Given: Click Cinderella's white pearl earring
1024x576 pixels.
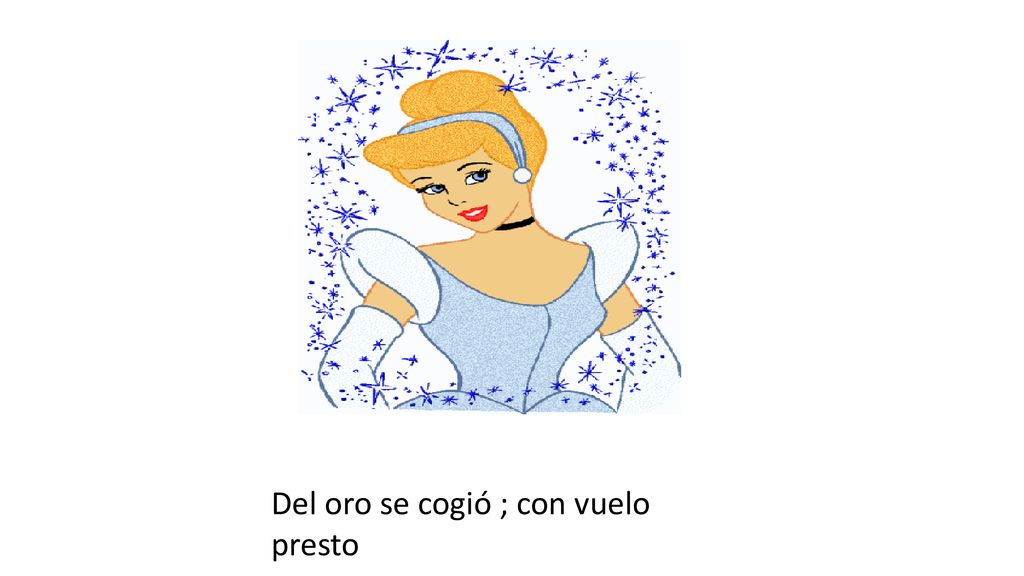Looking at the screenshot, I should pos(522,174).
